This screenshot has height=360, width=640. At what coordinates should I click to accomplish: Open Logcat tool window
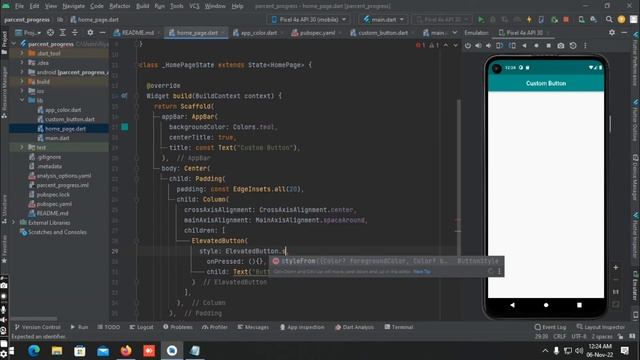(141, 327)
